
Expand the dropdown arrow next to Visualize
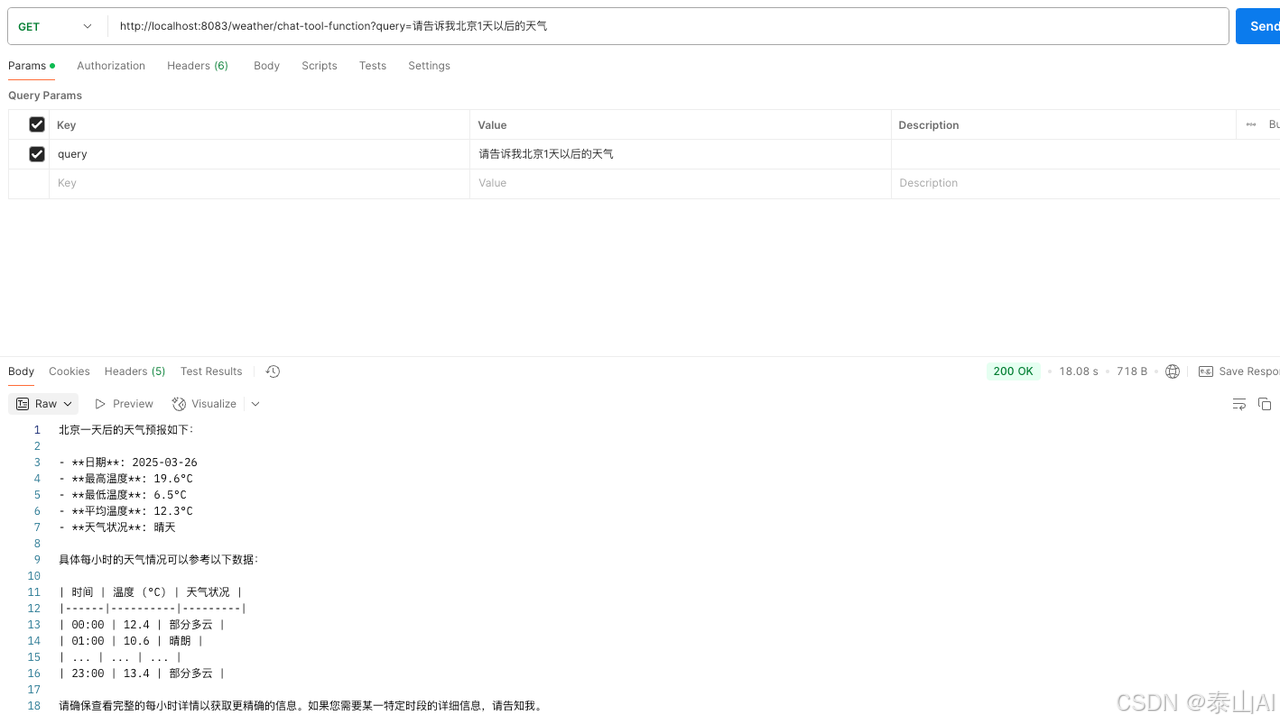point(255,404)
